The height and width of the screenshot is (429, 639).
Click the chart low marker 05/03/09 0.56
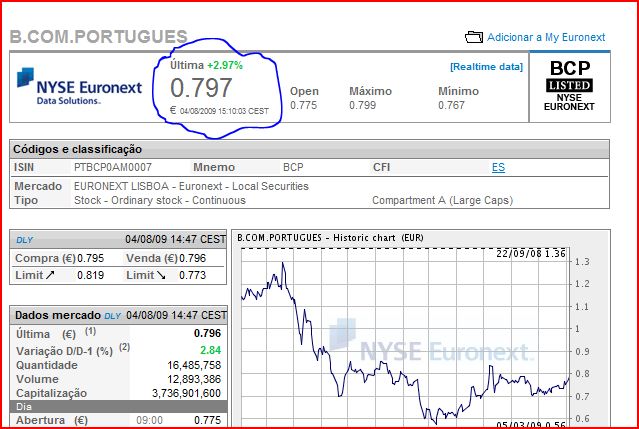(x=531, y=425)
